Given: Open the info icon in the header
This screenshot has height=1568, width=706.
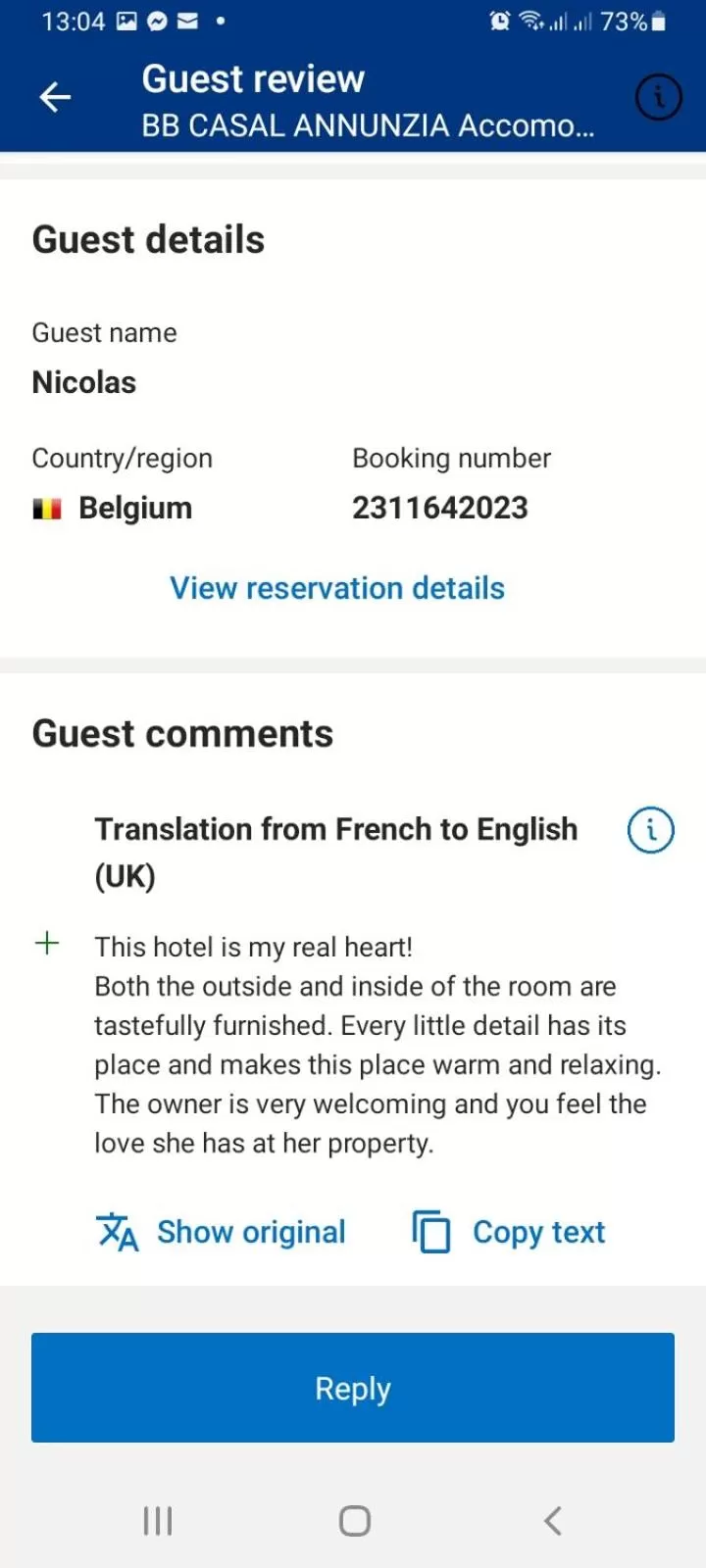Looking at the screenshot, I should pyautogui.click(x=658, y=97).
